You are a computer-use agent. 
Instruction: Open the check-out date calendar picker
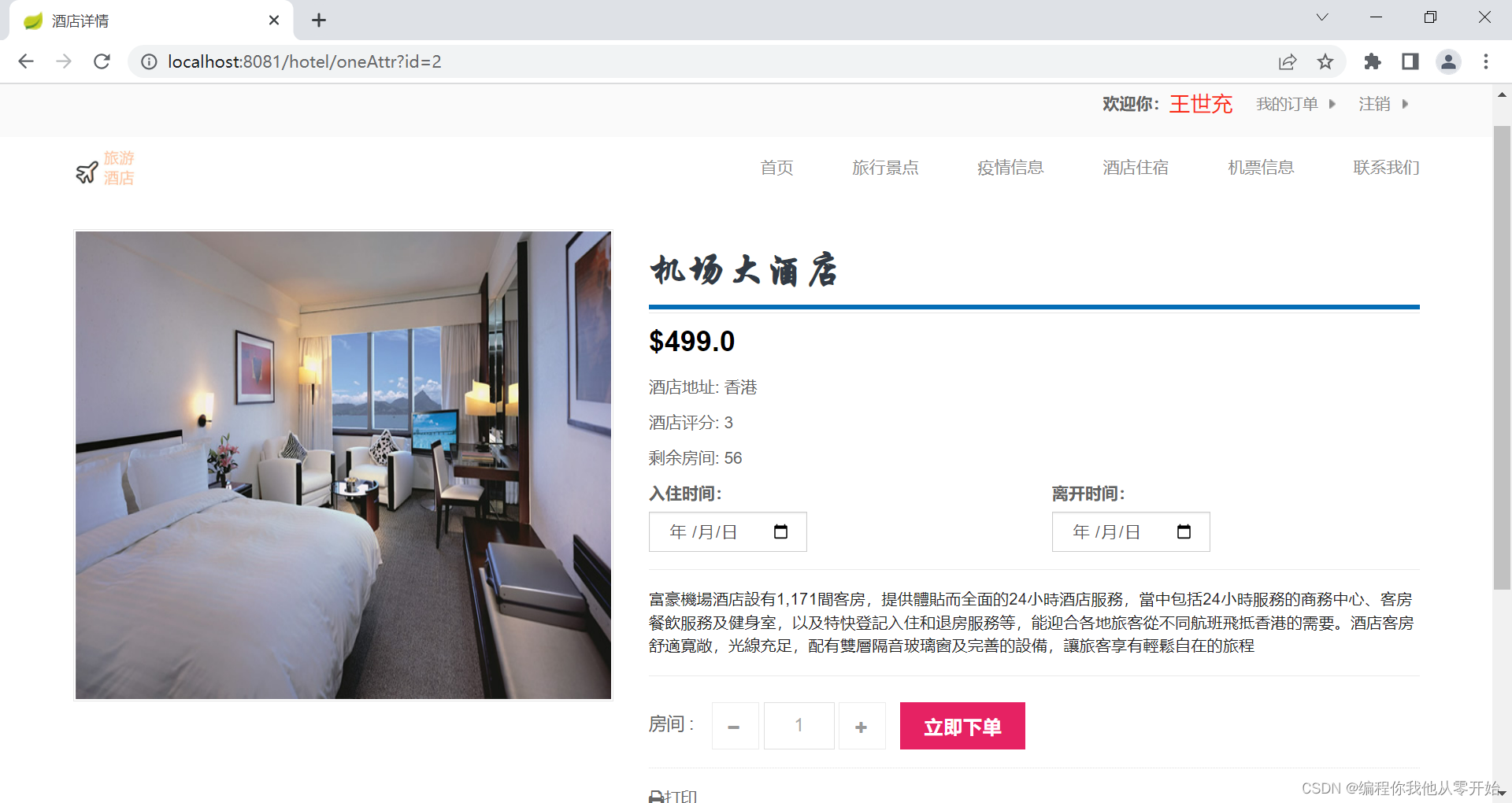(1184, 531)
